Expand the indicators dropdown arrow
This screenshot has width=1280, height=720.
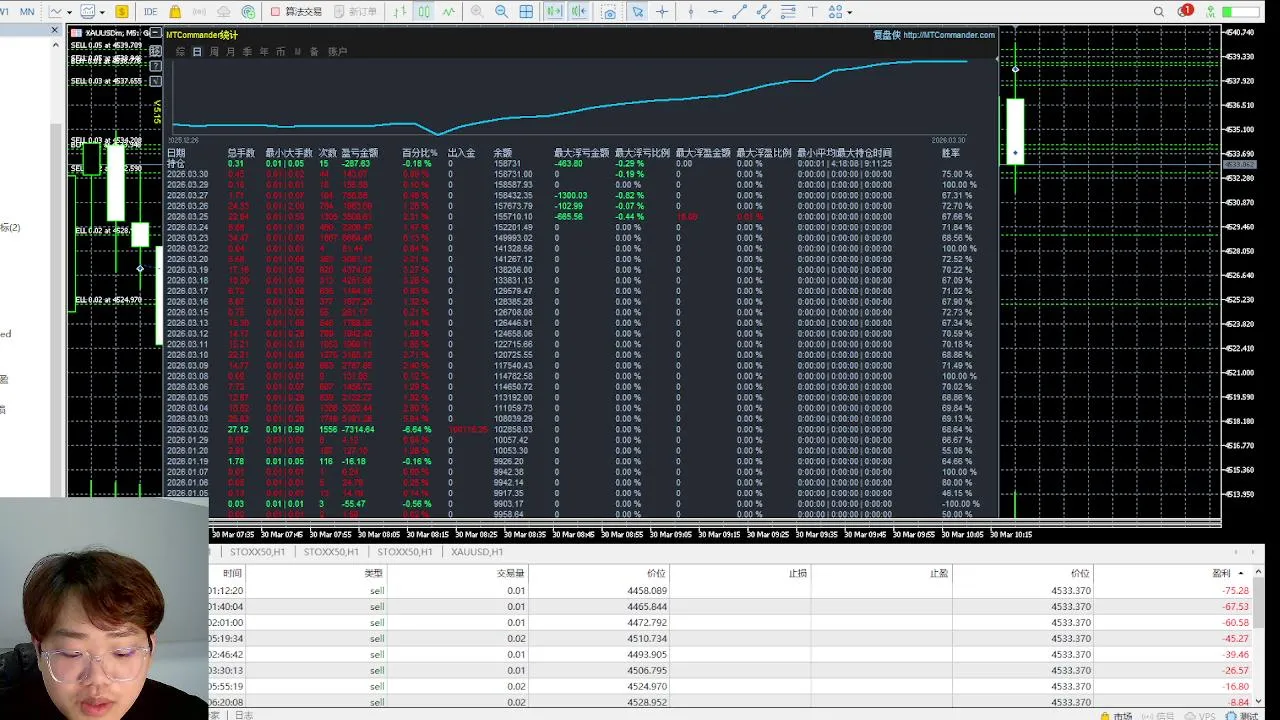103,12
